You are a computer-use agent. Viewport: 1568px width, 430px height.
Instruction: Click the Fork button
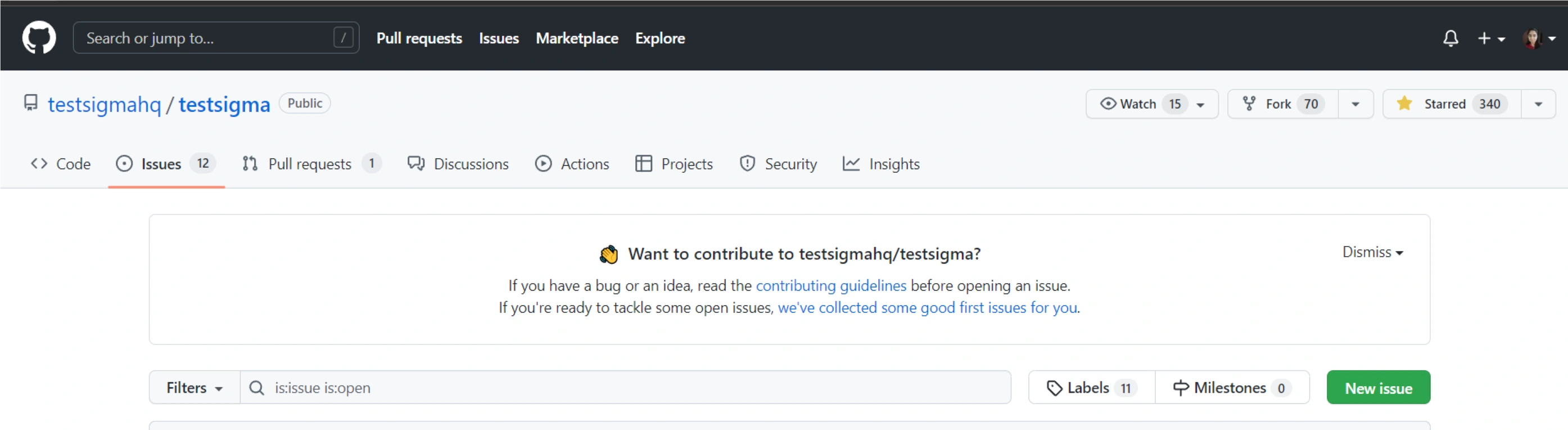click(1282, 104)
